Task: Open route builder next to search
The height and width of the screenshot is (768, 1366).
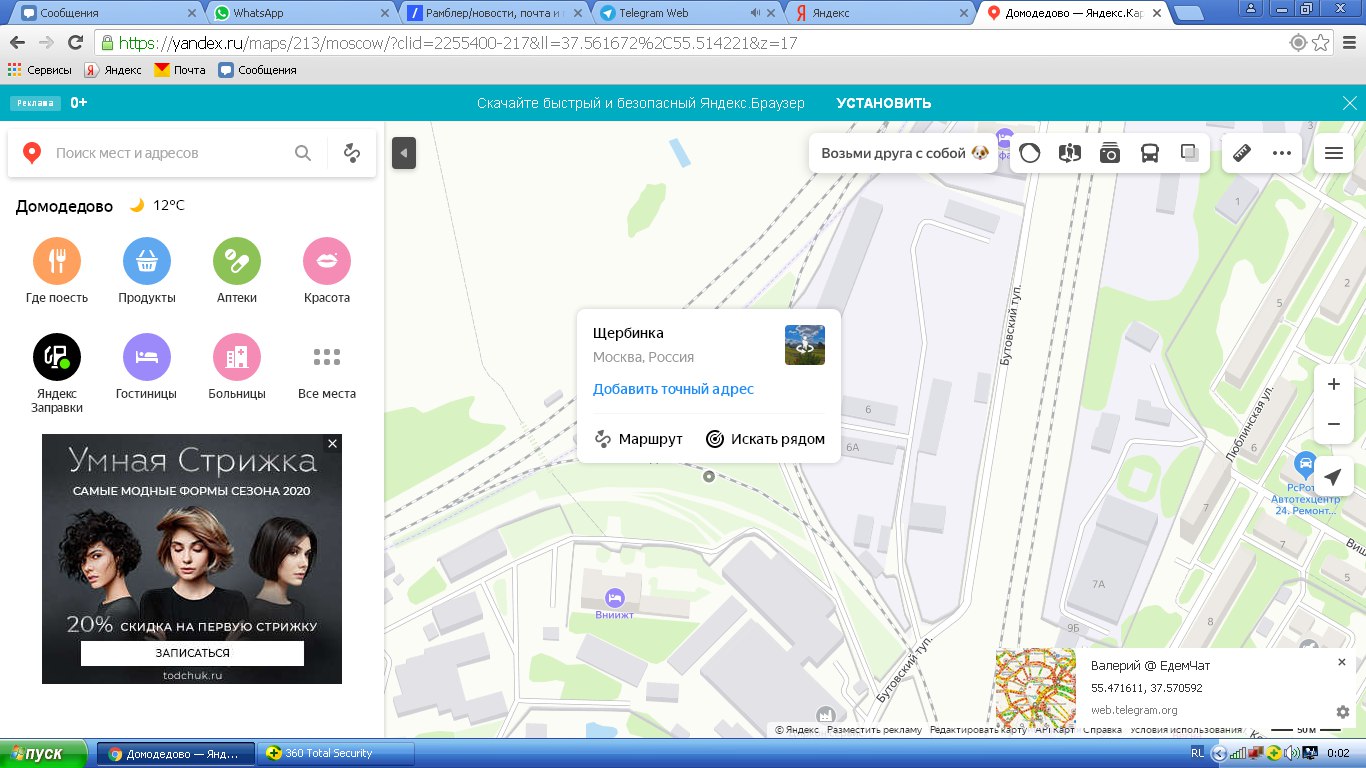Action: pos(351,153)
